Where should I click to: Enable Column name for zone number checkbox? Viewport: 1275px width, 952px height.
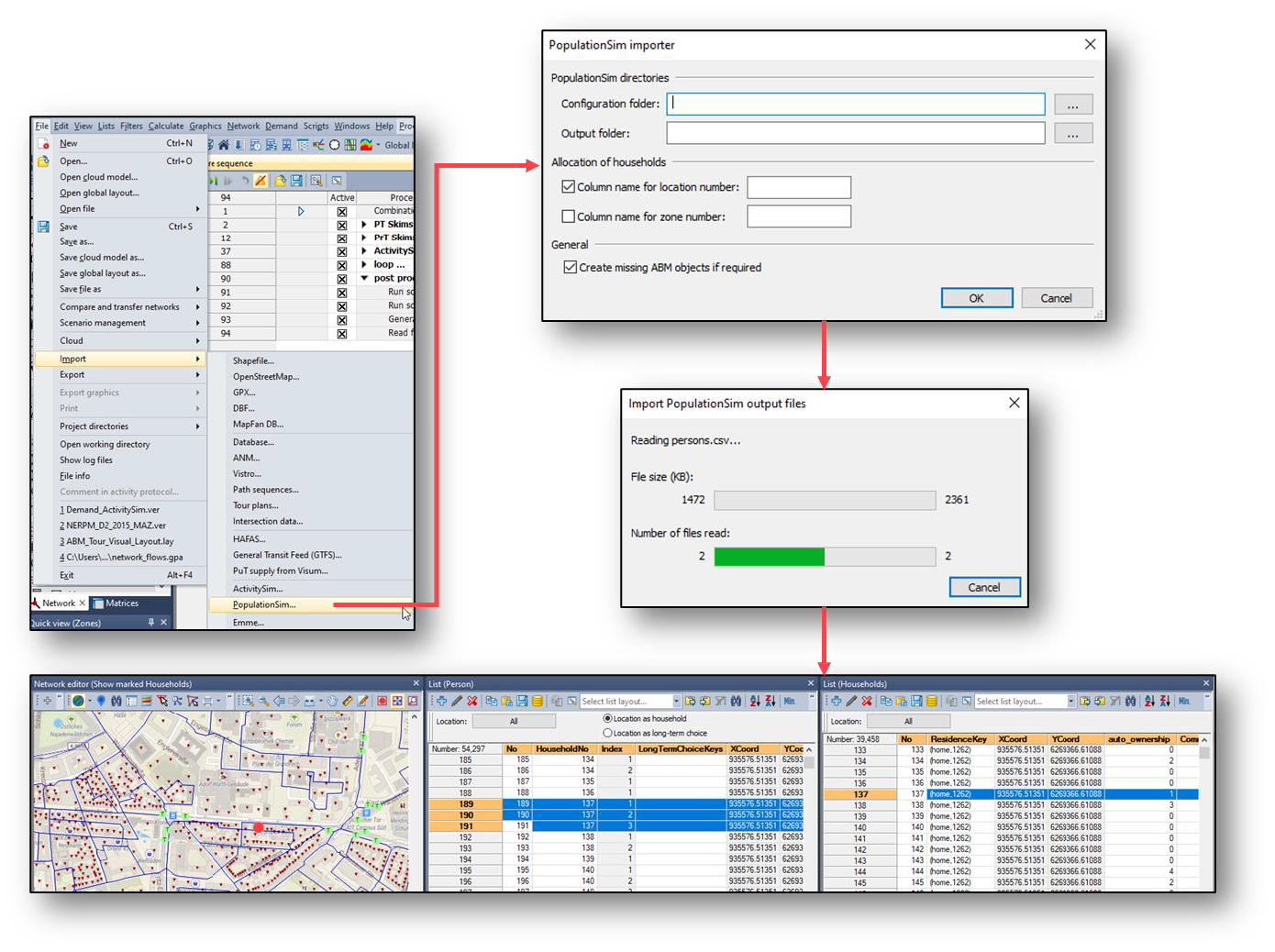[x=569, y=216]
